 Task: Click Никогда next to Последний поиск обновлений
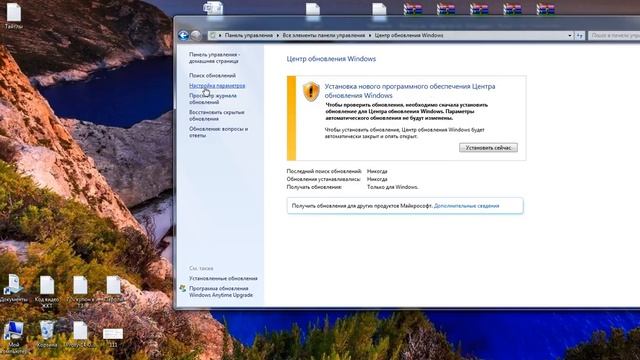(x=377, y=171)
